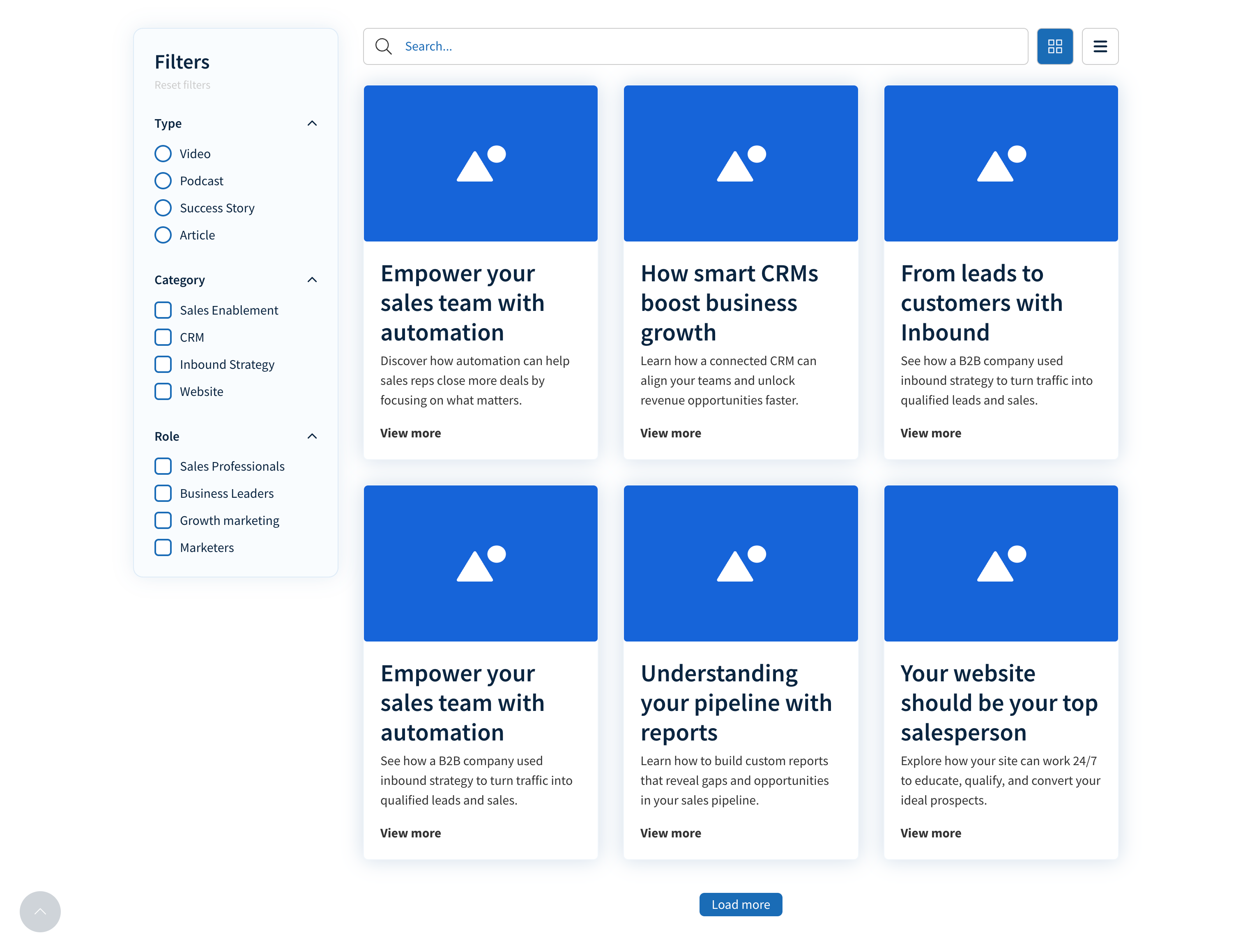Enable Sales Professionals role filter

click(163, 467)
